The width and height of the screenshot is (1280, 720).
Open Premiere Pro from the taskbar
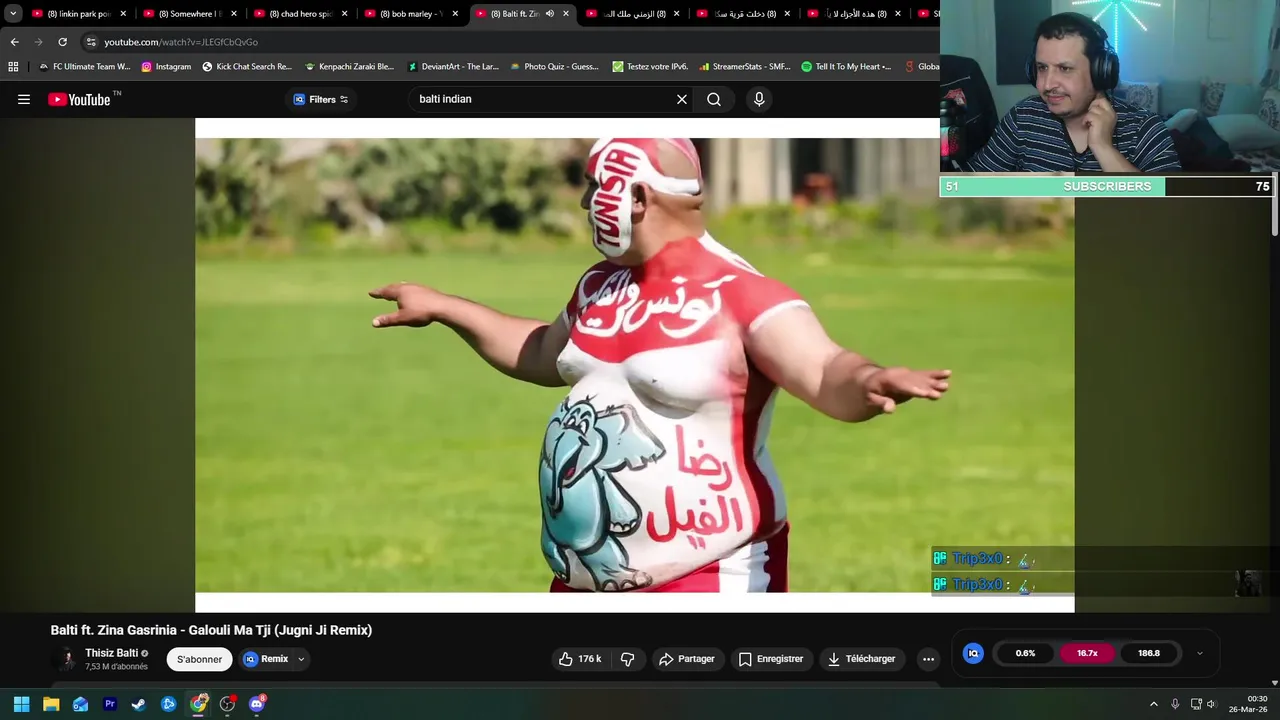coord(110,704)
